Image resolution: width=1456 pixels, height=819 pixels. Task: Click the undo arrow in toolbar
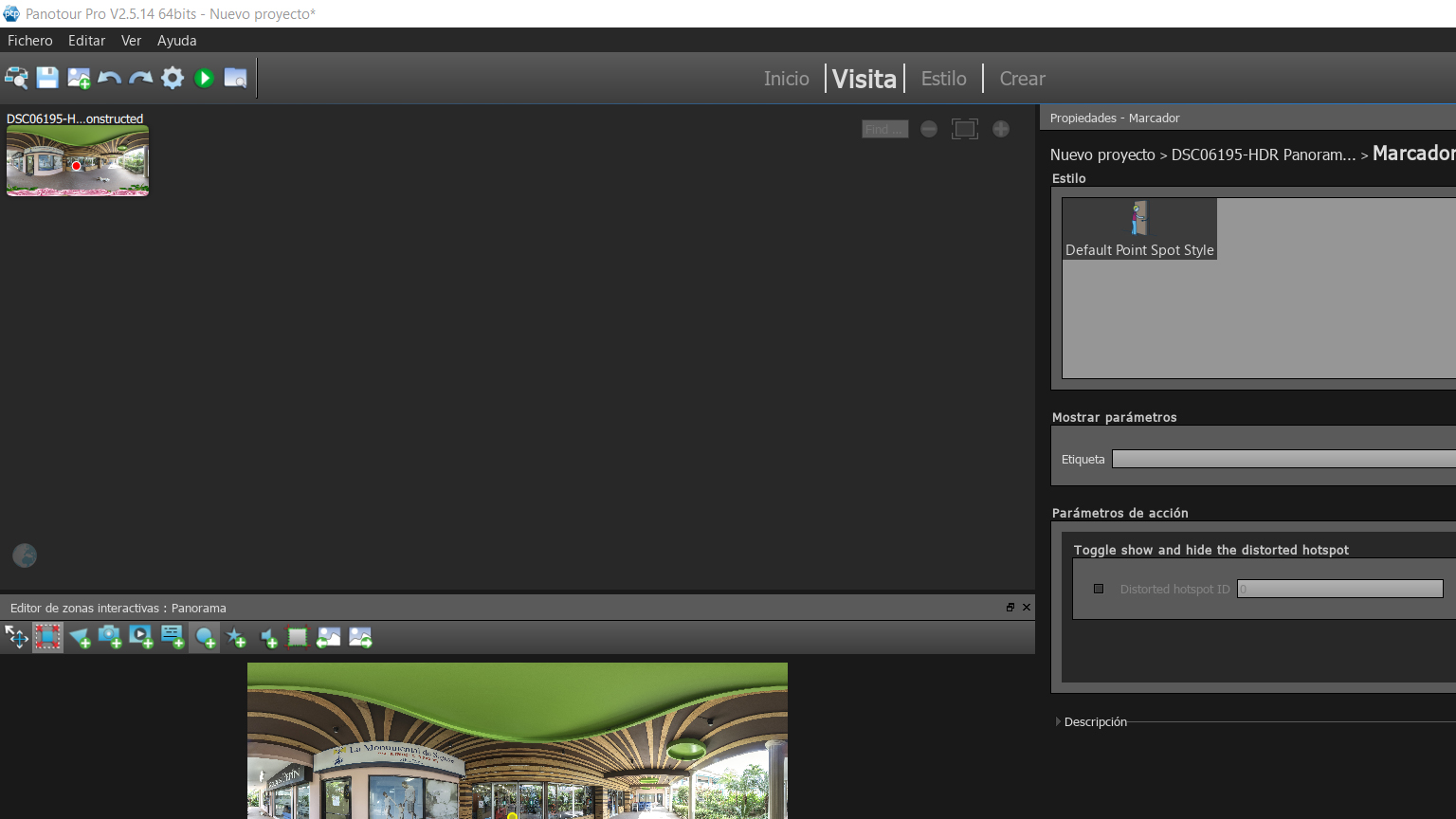tap(110, 78)
